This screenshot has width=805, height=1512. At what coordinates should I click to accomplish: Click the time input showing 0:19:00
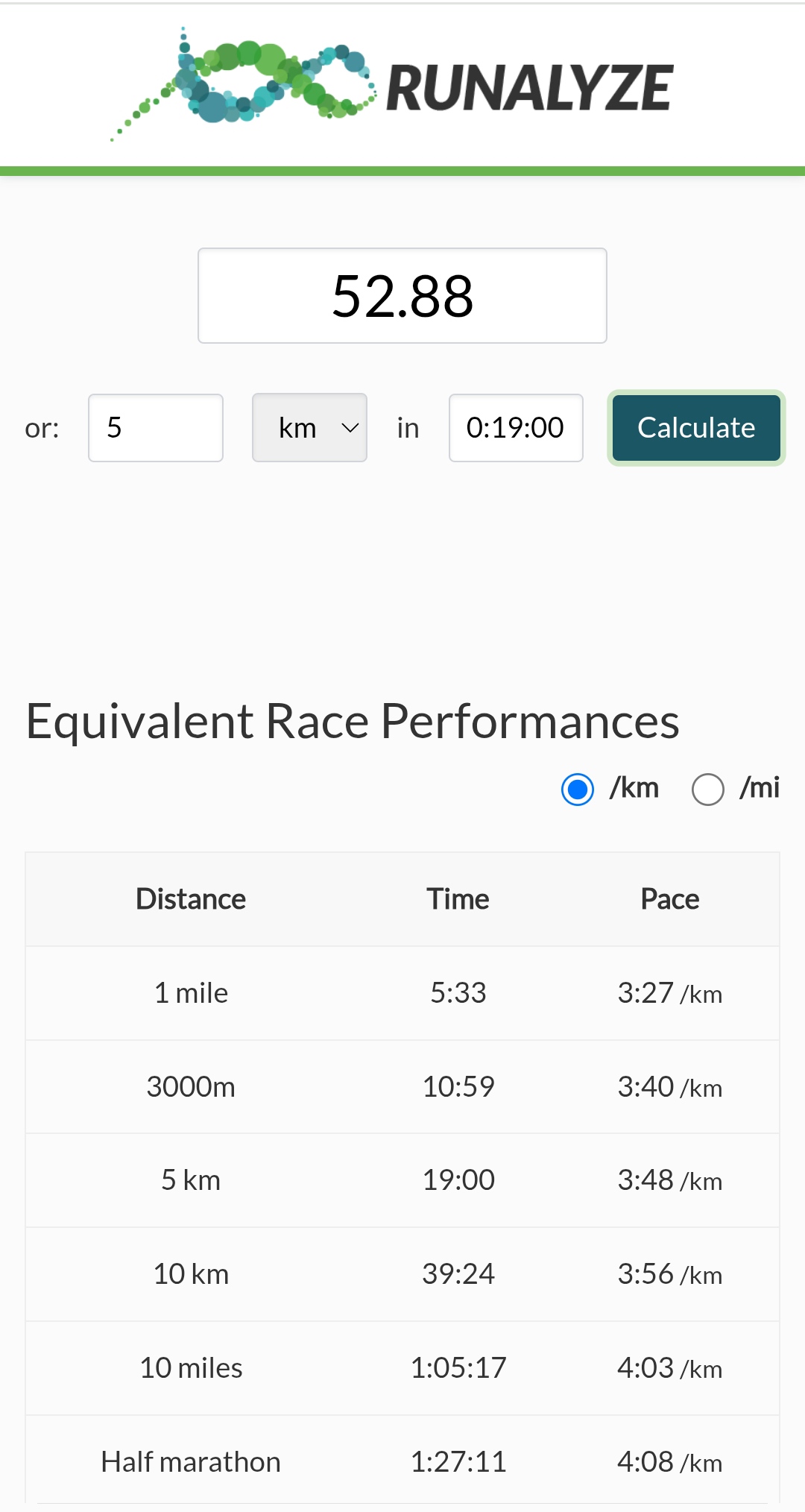tap(516, 428)
